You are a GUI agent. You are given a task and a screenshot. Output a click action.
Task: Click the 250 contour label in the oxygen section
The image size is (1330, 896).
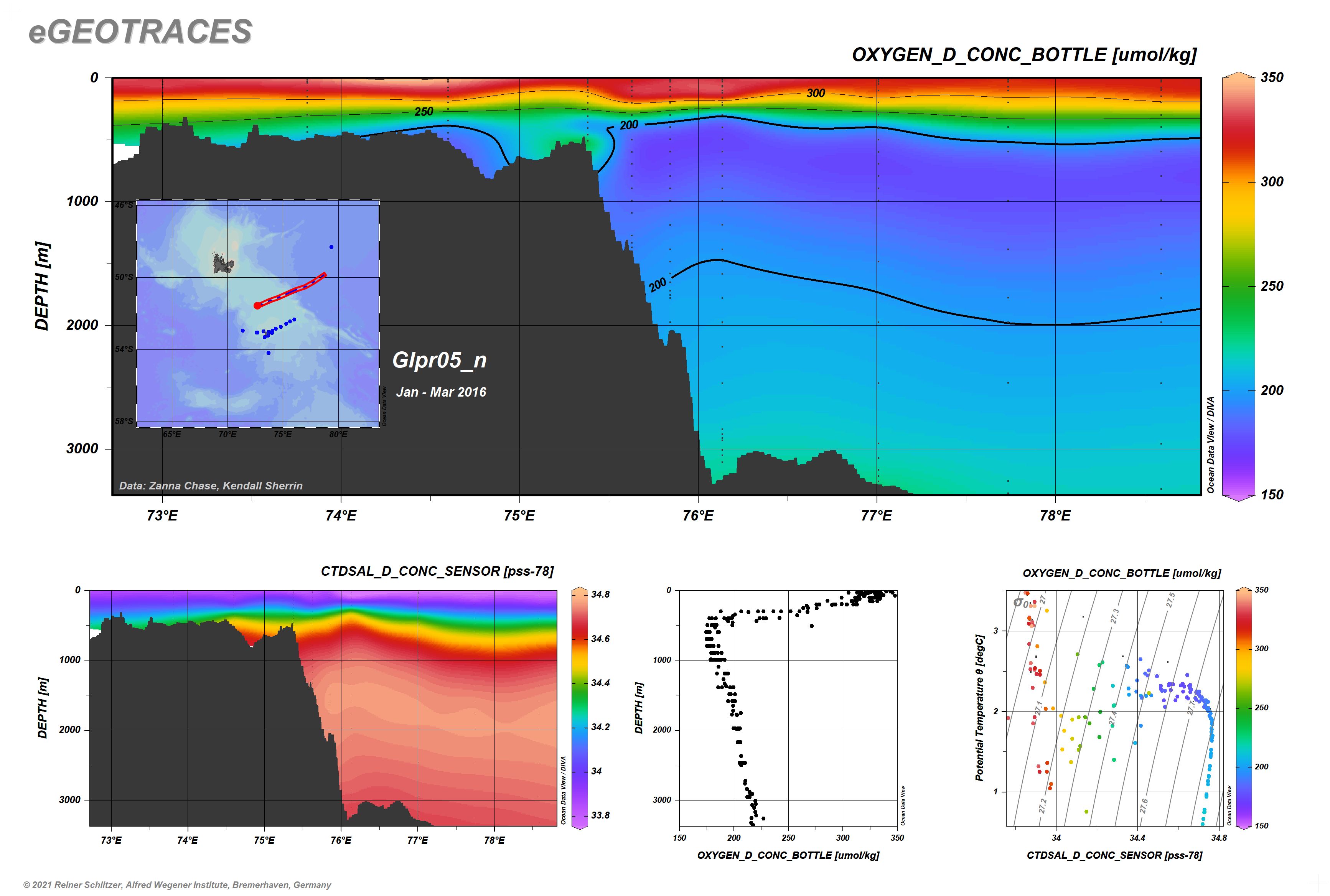click(424, 112)
